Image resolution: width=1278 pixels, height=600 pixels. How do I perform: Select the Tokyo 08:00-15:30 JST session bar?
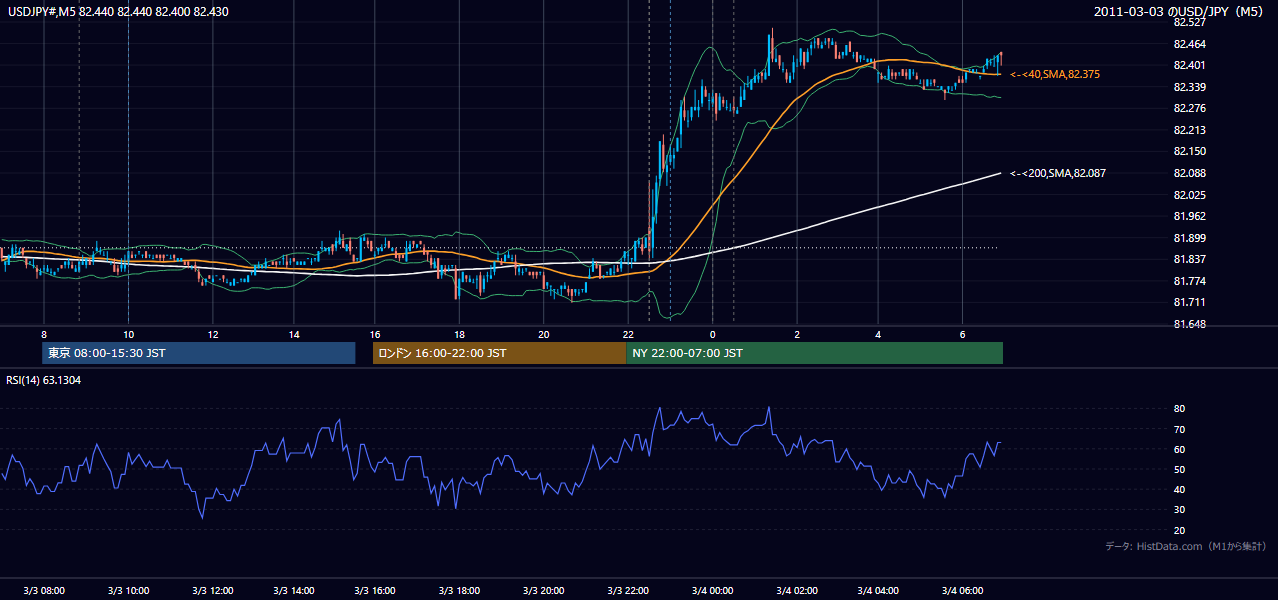click(199, 353)
